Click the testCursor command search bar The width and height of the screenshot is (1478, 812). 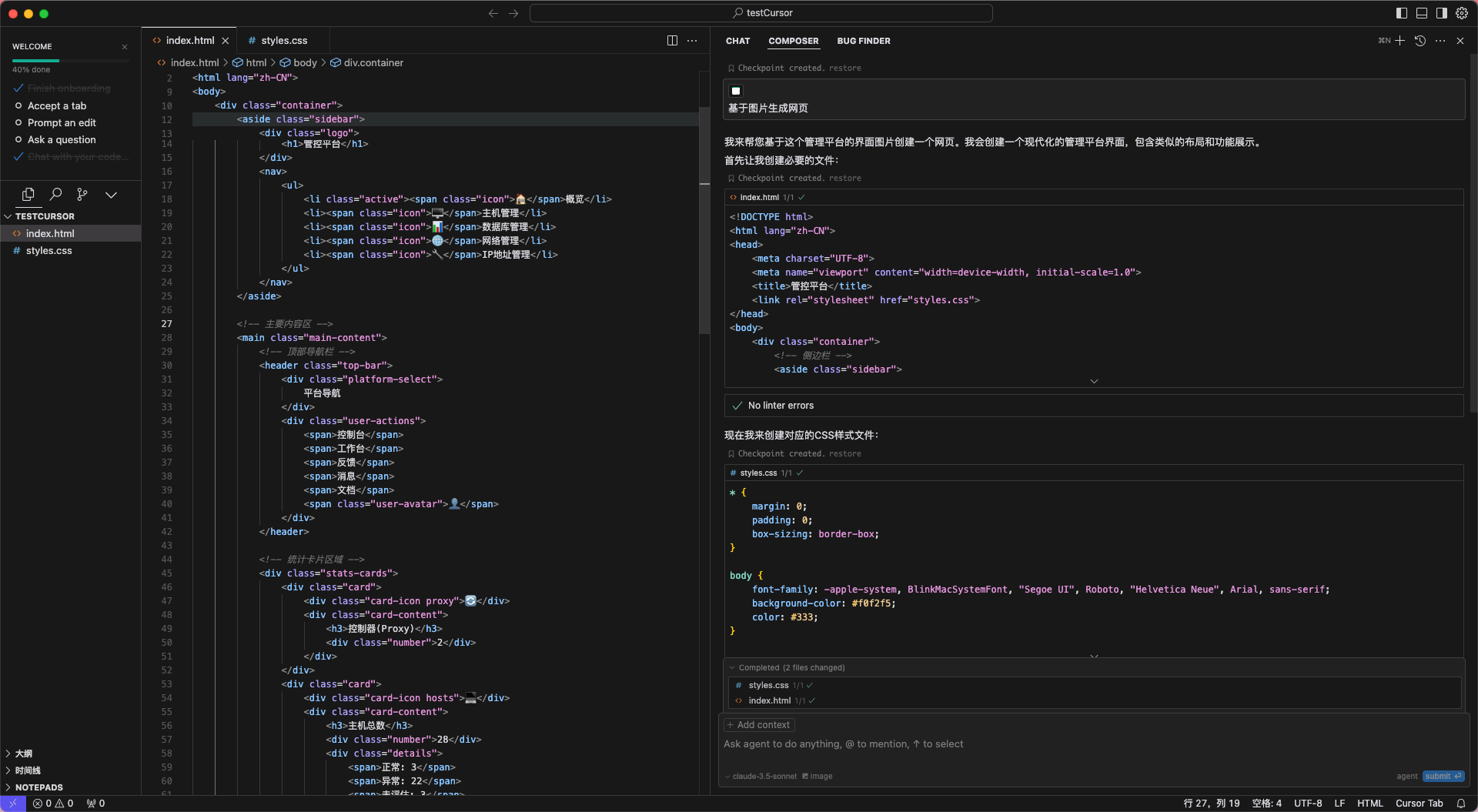click(x=761, y=13)
